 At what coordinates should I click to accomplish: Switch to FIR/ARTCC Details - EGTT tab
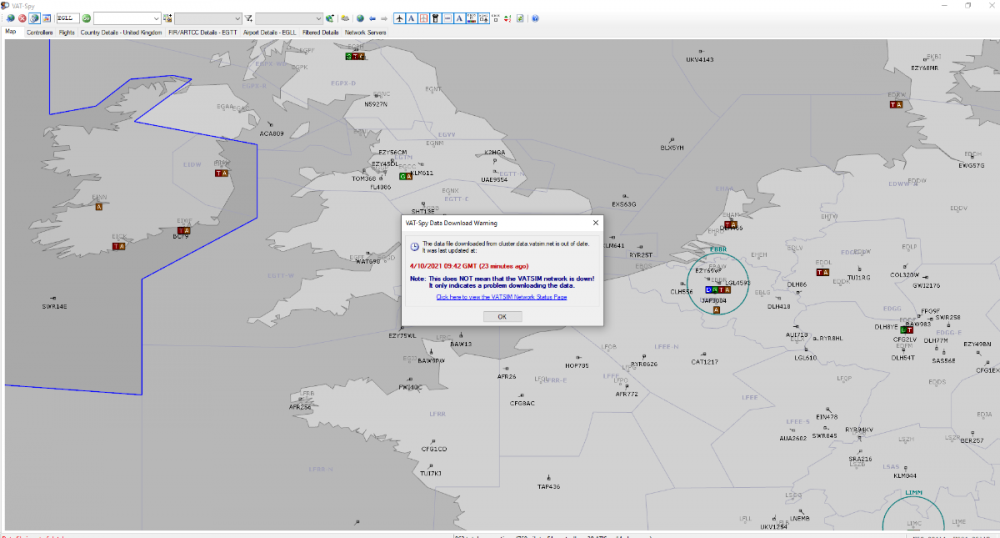[x=202, y=33]
